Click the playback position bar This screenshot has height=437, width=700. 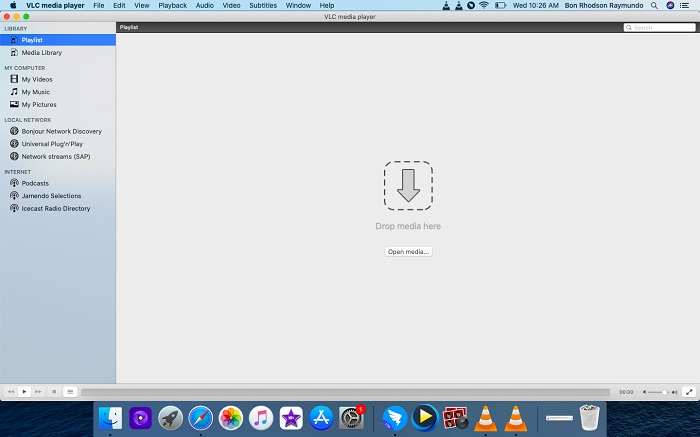(x=345, y=391)
